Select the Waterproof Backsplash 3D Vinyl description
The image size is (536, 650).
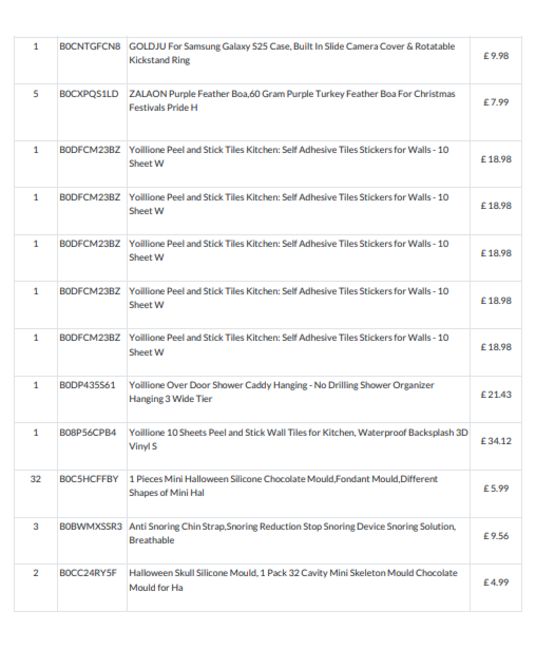point(298,439)
